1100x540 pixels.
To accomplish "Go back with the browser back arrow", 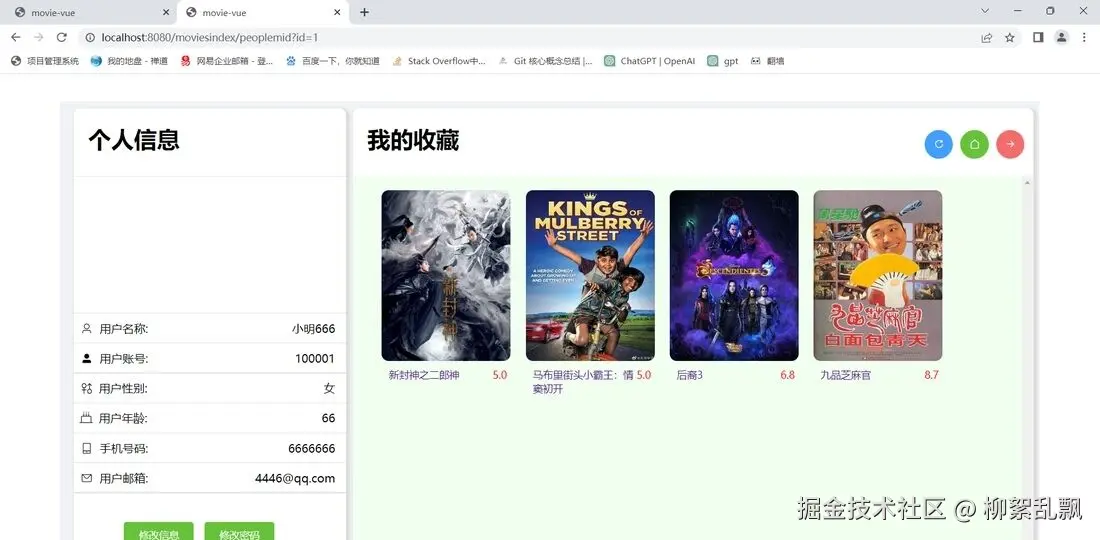I will coord(15,37).
